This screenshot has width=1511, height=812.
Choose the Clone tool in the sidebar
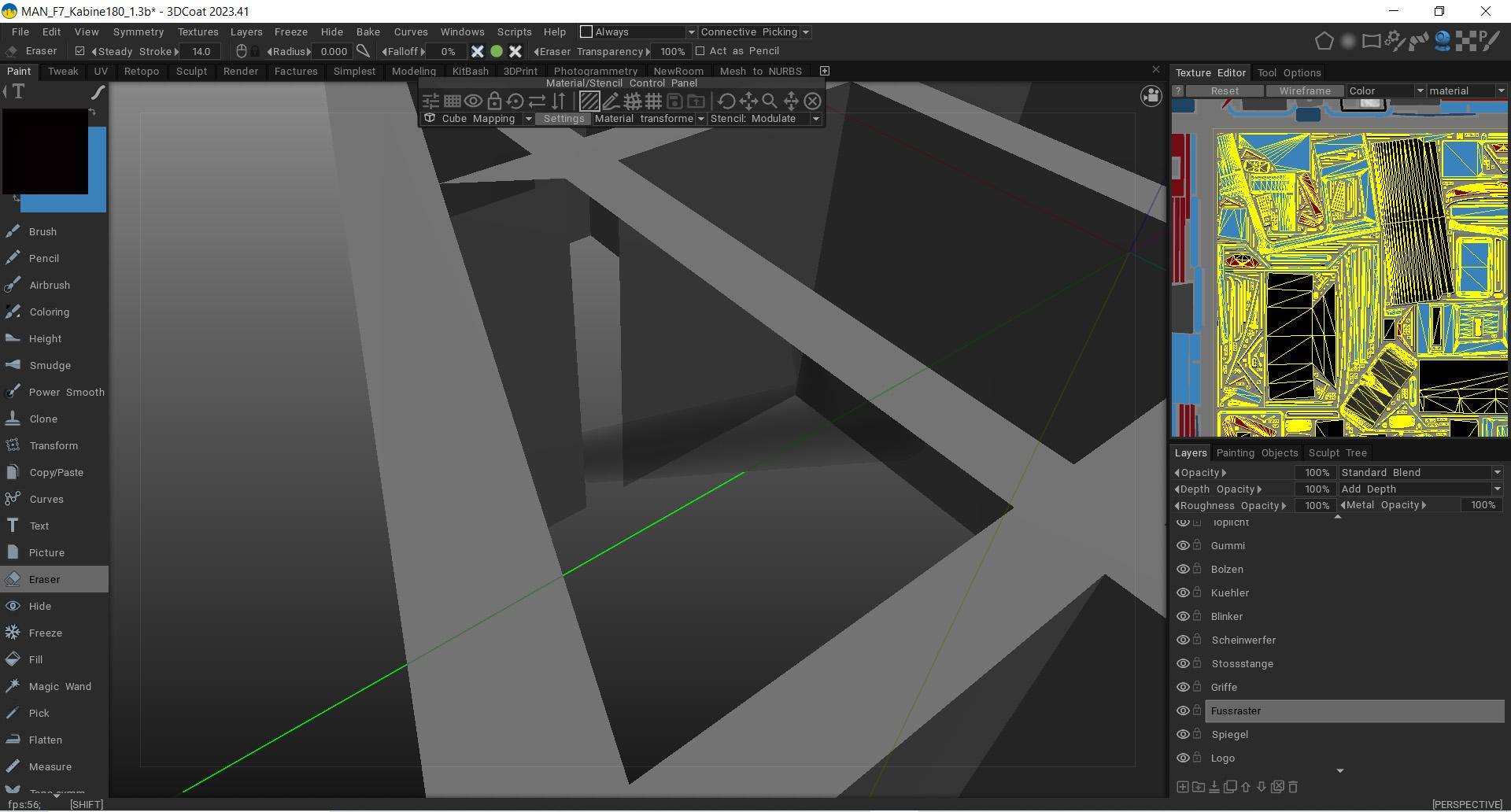tap(43, 419)
